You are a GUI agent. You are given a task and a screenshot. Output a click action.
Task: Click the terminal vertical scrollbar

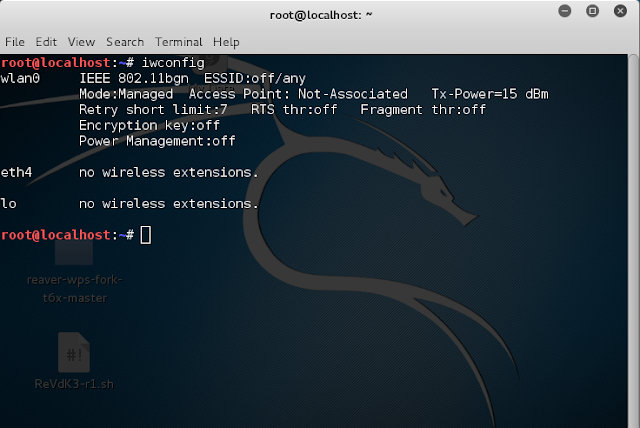[633, 241]
